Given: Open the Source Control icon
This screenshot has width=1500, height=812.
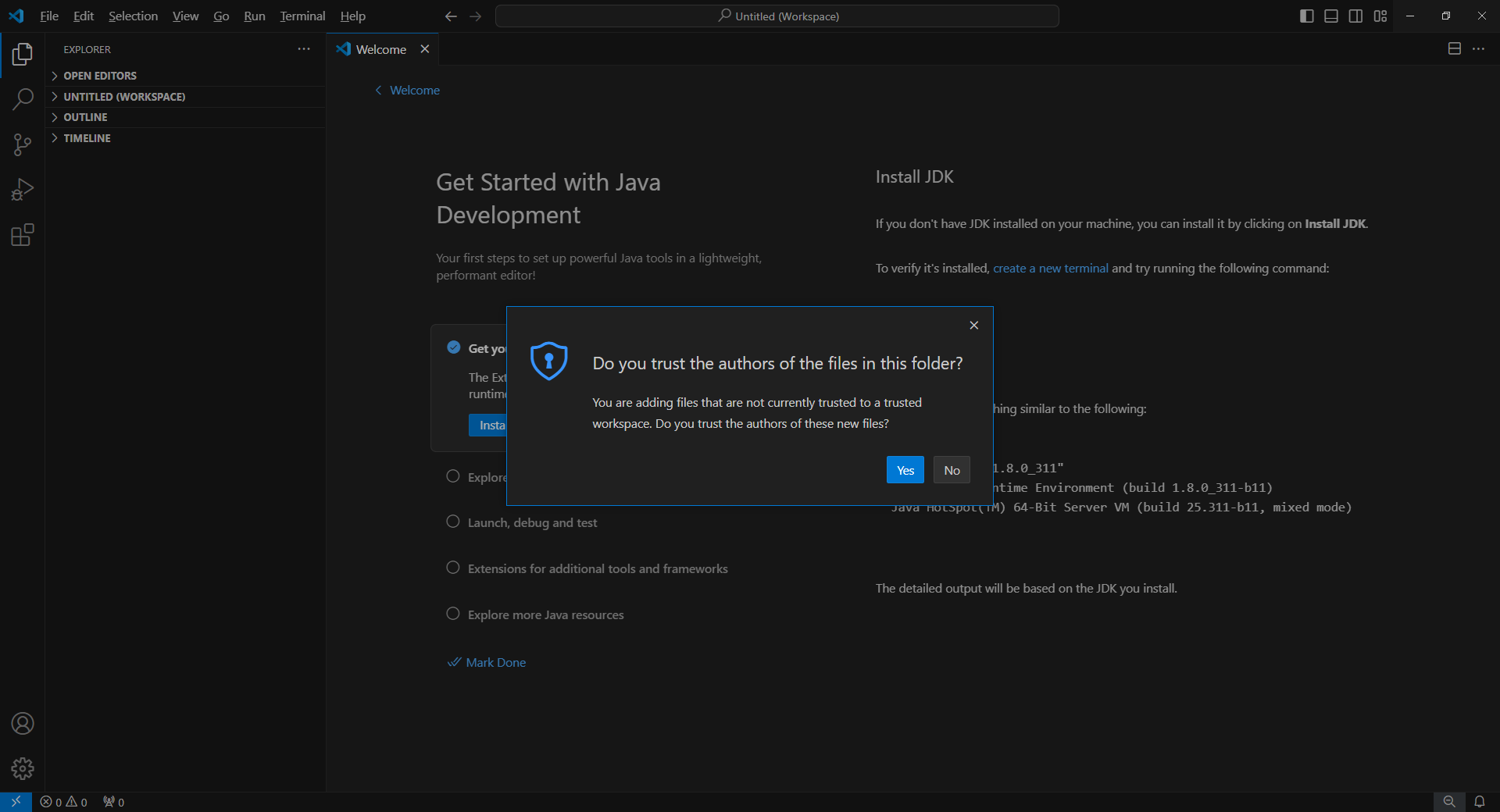Looking at the screenshot, I should pyautogui.click(x=23, y=144).
